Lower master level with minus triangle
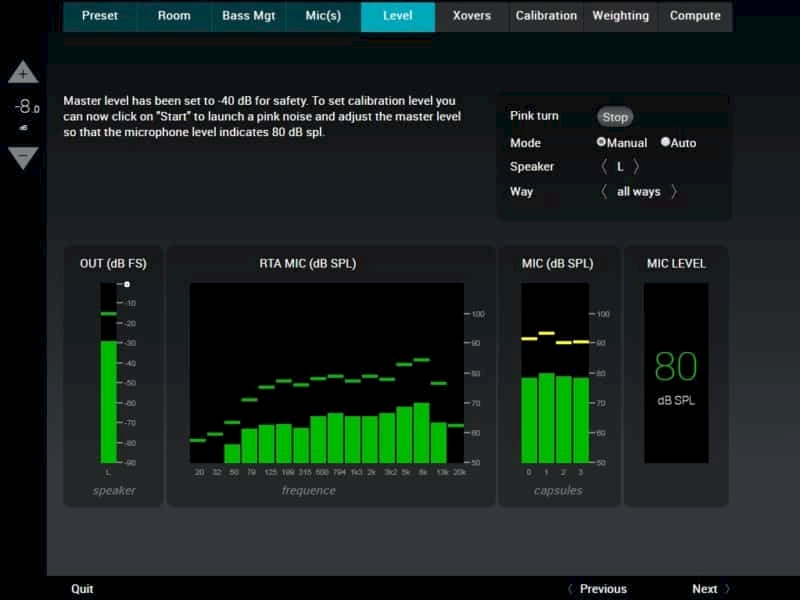Image resolution: width=800 pixels, height=600 pixels. pos(23,157)
